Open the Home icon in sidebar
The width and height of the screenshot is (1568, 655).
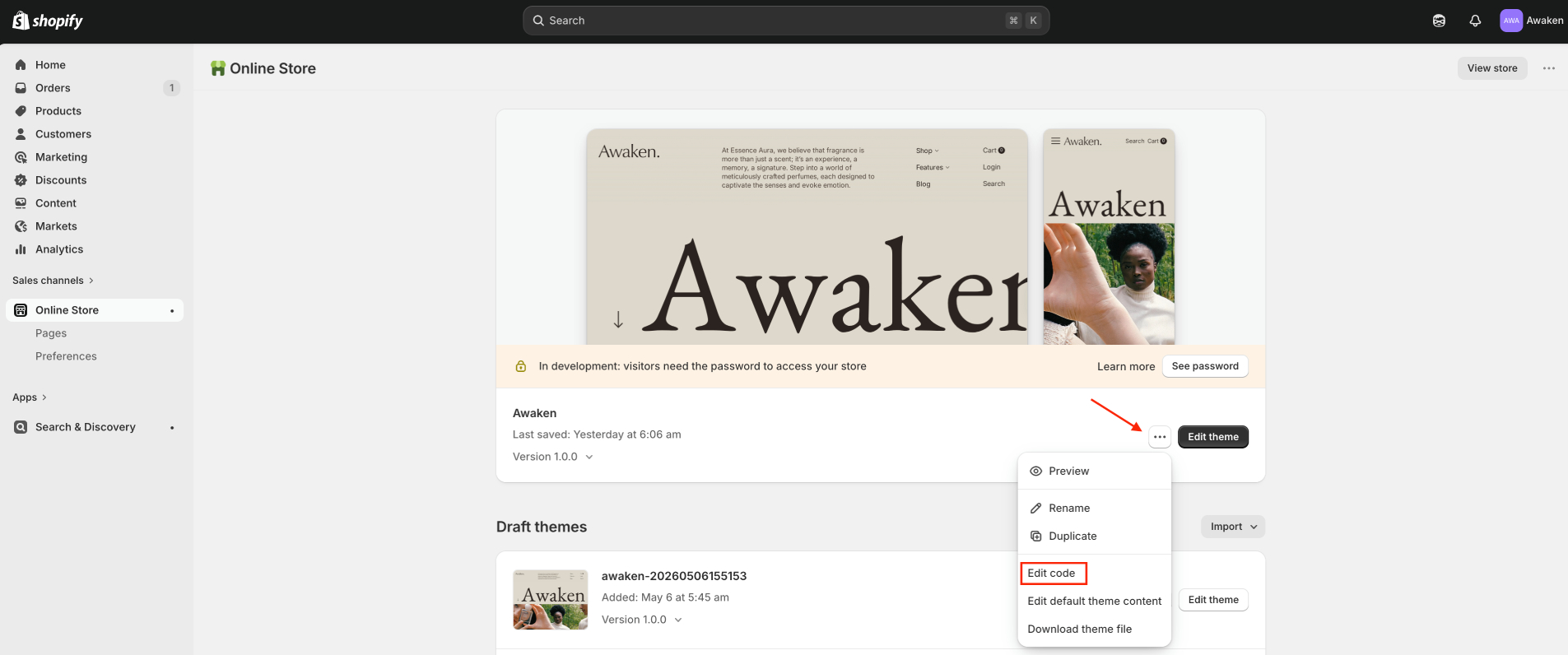(x=21, y=65)
